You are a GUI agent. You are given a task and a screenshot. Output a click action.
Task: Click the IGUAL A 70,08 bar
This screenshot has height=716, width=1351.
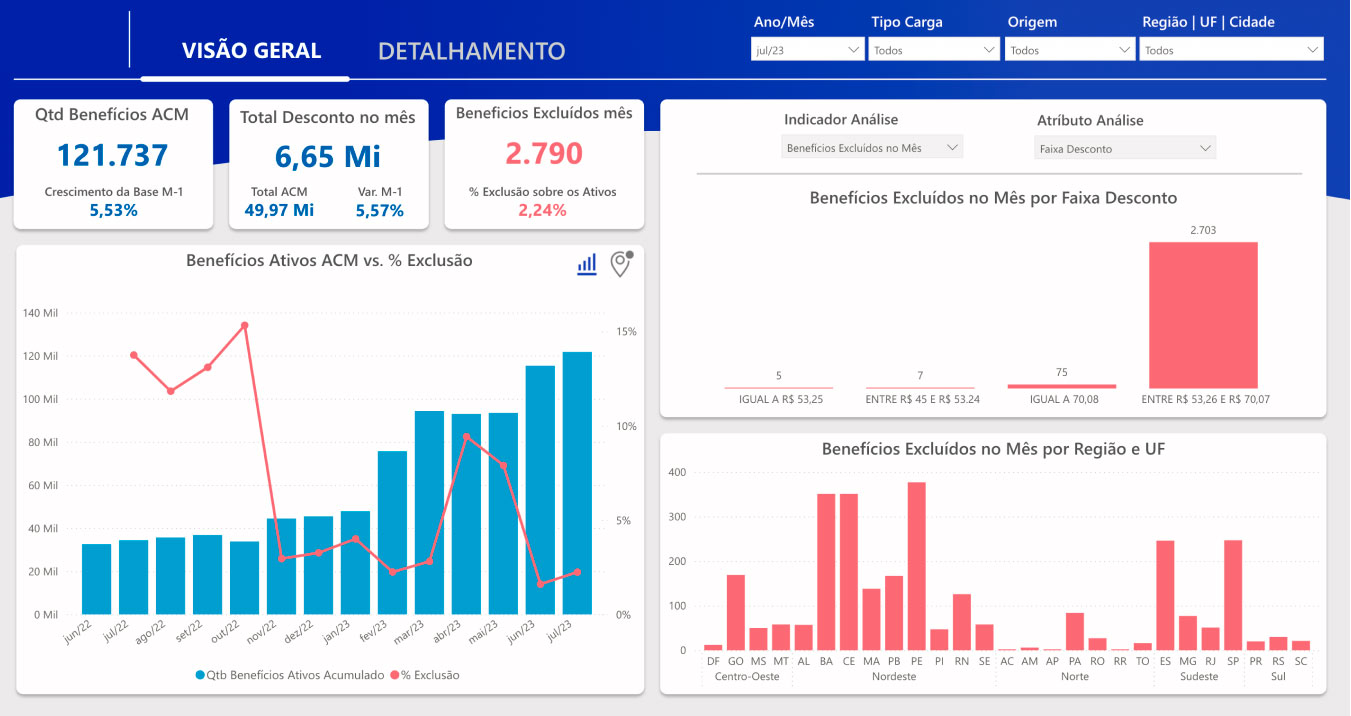[x=1061, y=385]
